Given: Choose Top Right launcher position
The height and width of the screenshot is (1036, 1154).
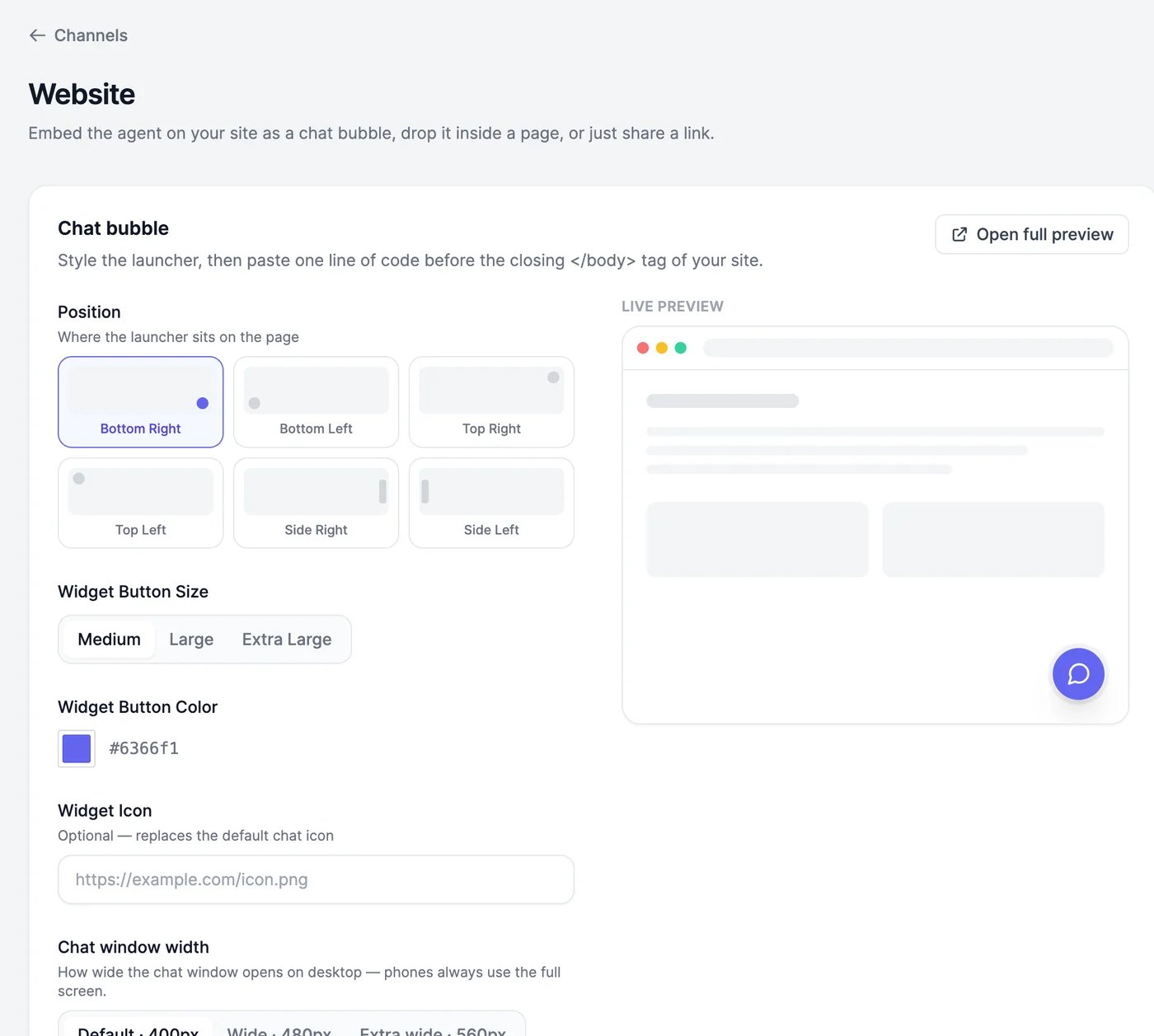Looking at the screenshot, I should coord(491,402).
